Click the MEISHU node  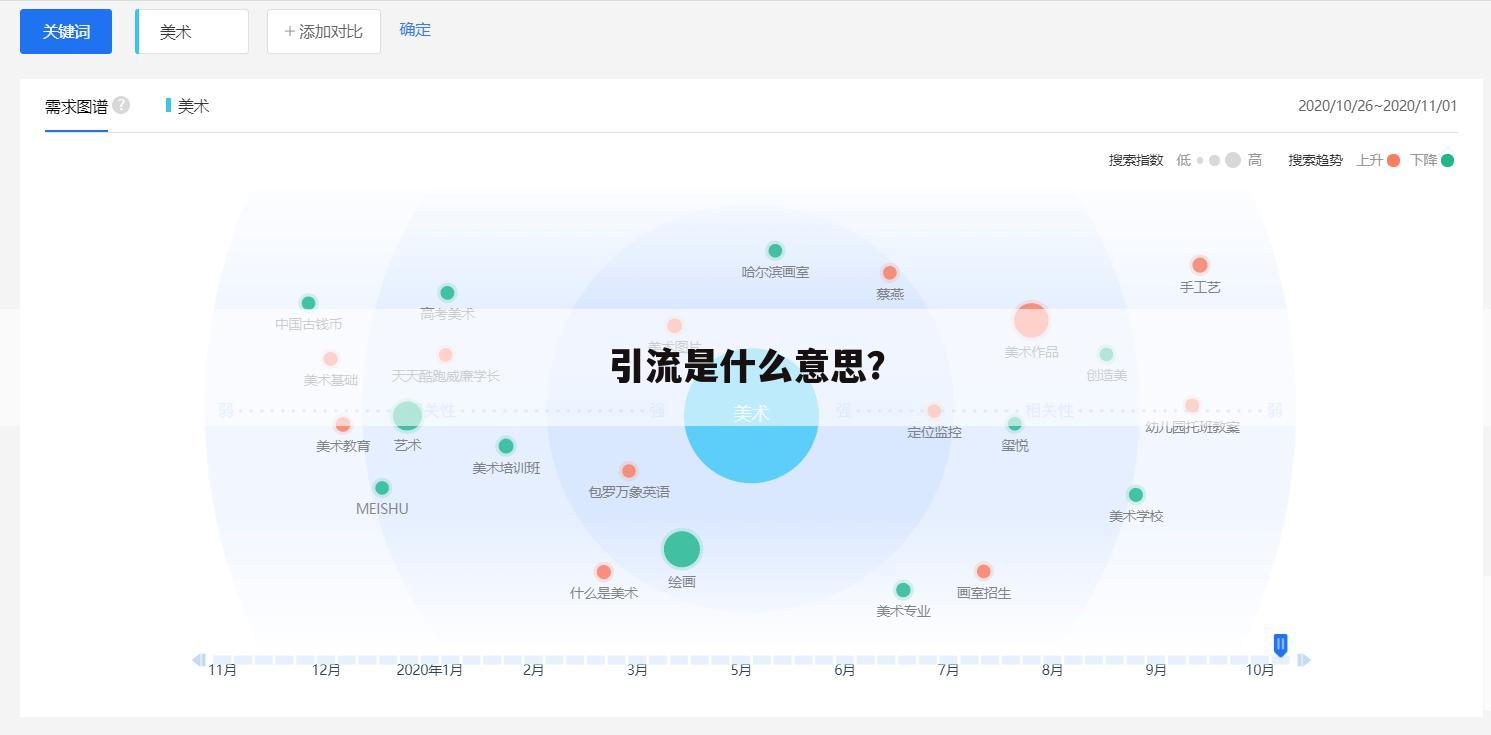pos(382,488)
